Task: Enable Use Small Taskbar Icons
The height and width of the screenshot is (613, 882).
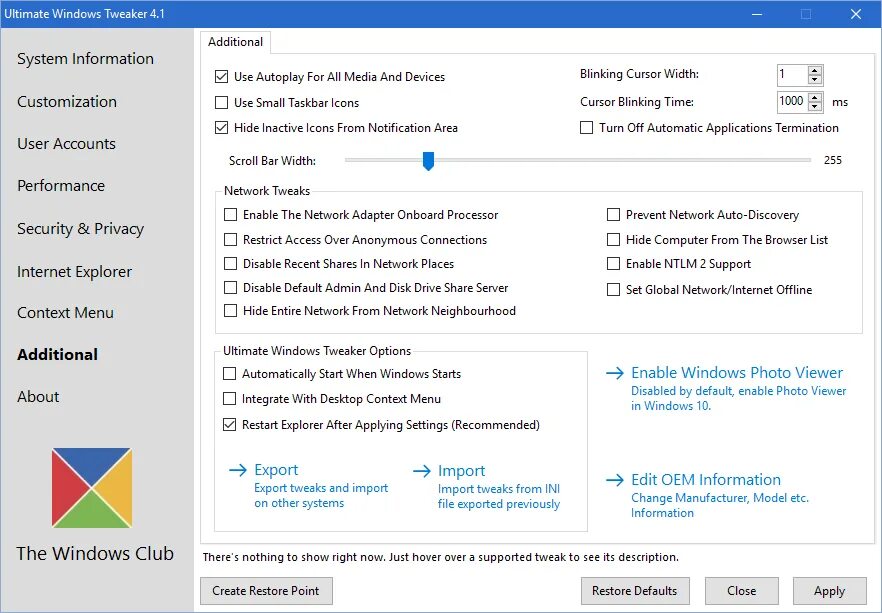Action: tap(221, 102)
